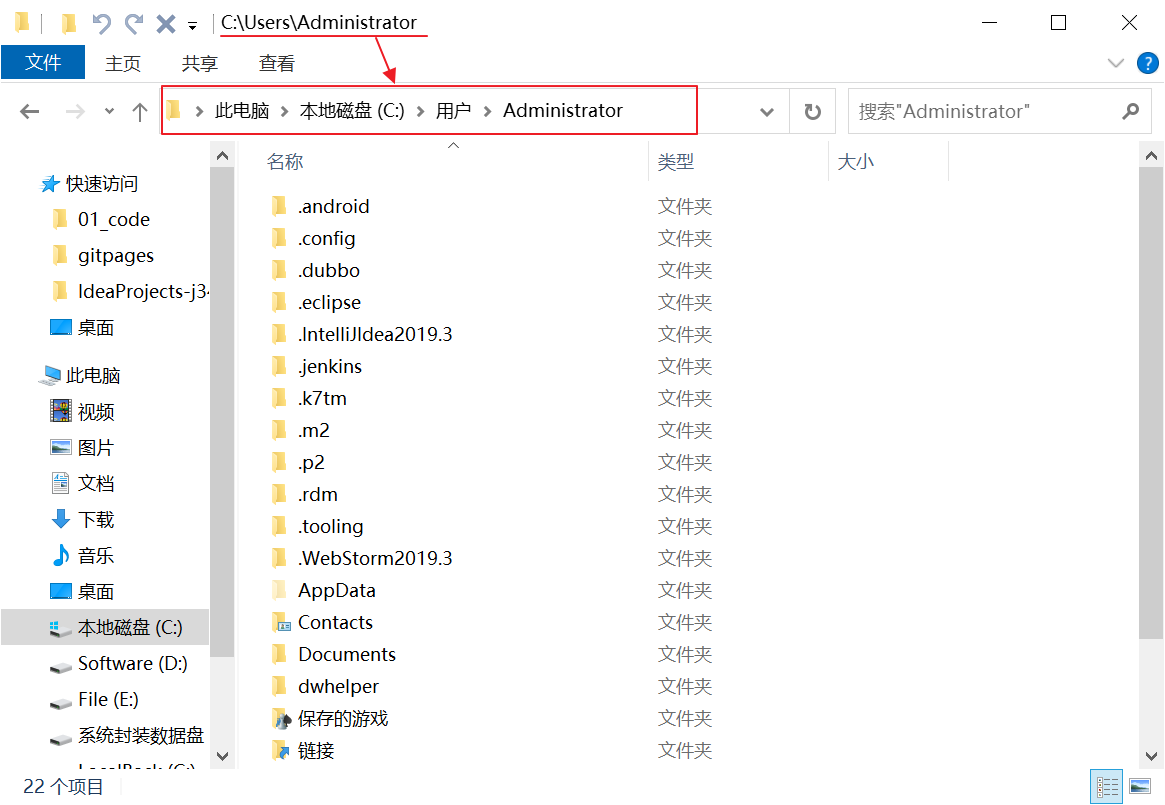Switch to large icons view layout
This screenshot has width=1165, height=805.
tap(1140, 786)
